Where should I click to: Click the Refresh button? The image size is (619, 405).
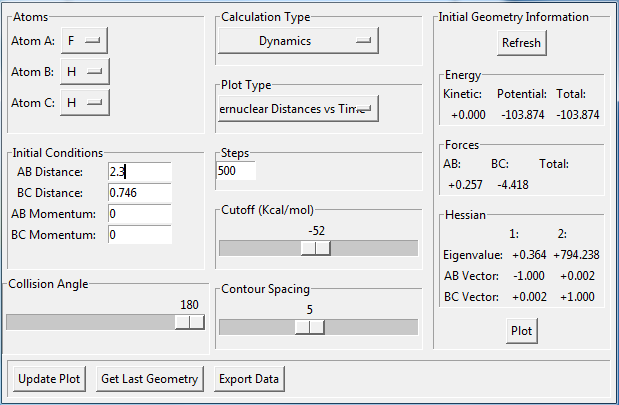point(521,43)
